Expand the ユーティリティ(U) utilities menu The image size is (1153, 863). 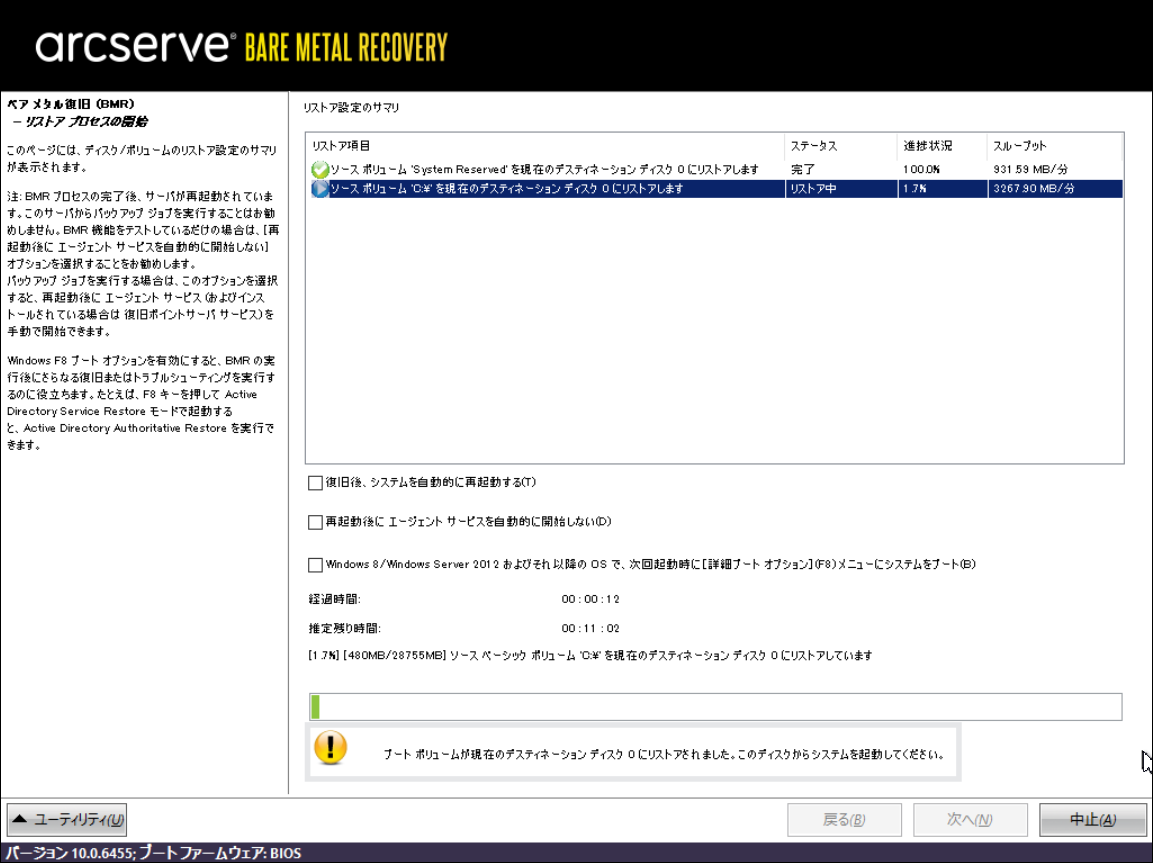(67, 820)
